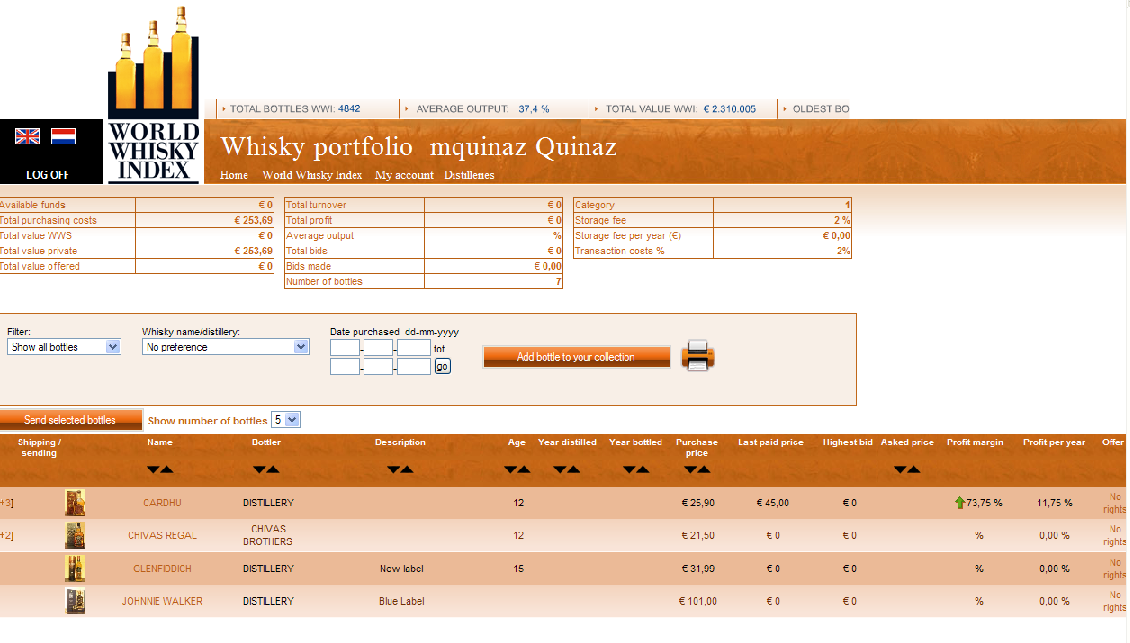Print the portfolio with the printer icon

(697, 355)
